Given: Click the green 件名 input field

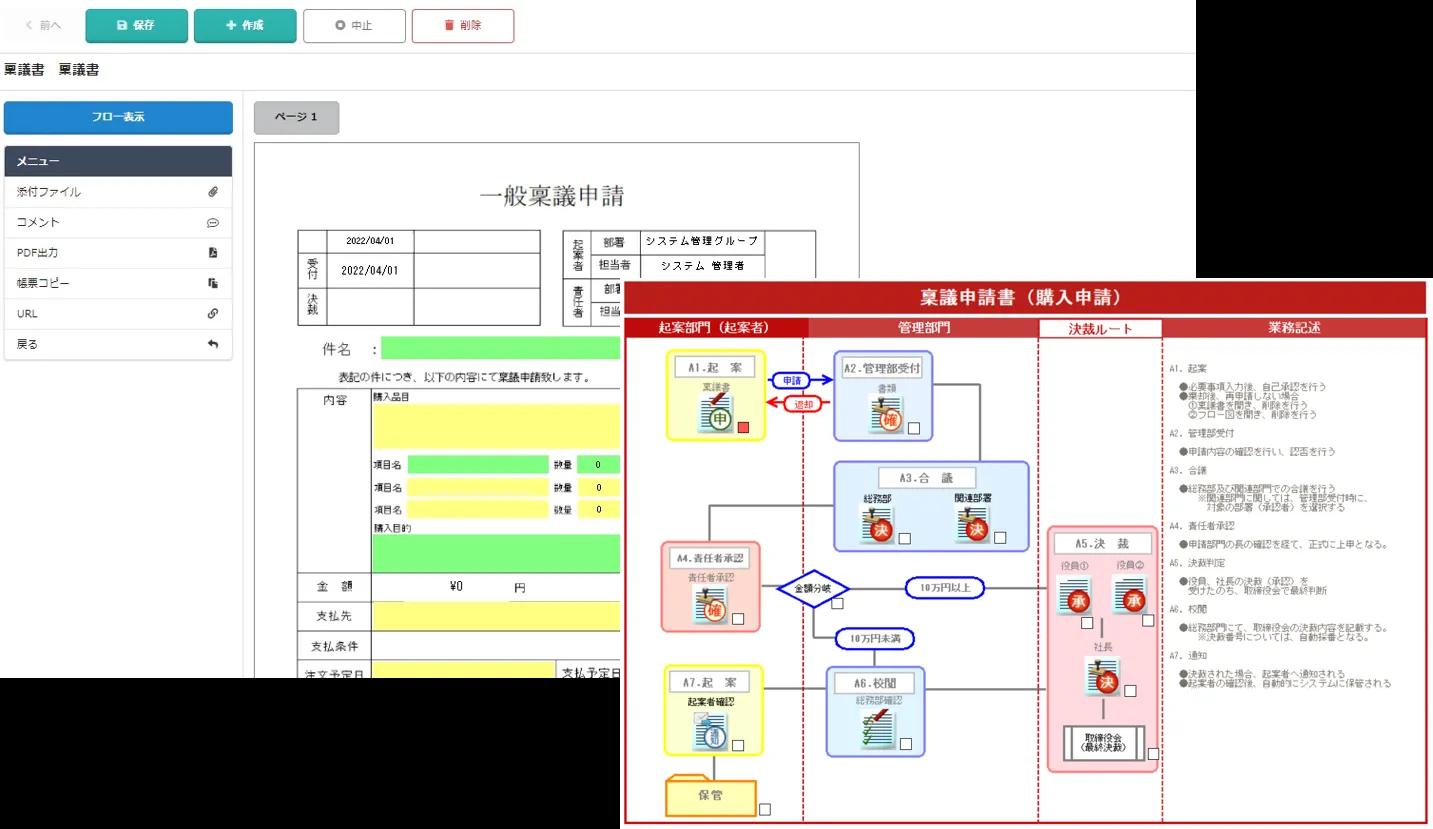Looking at the screenshot, I should click(500, 349).
